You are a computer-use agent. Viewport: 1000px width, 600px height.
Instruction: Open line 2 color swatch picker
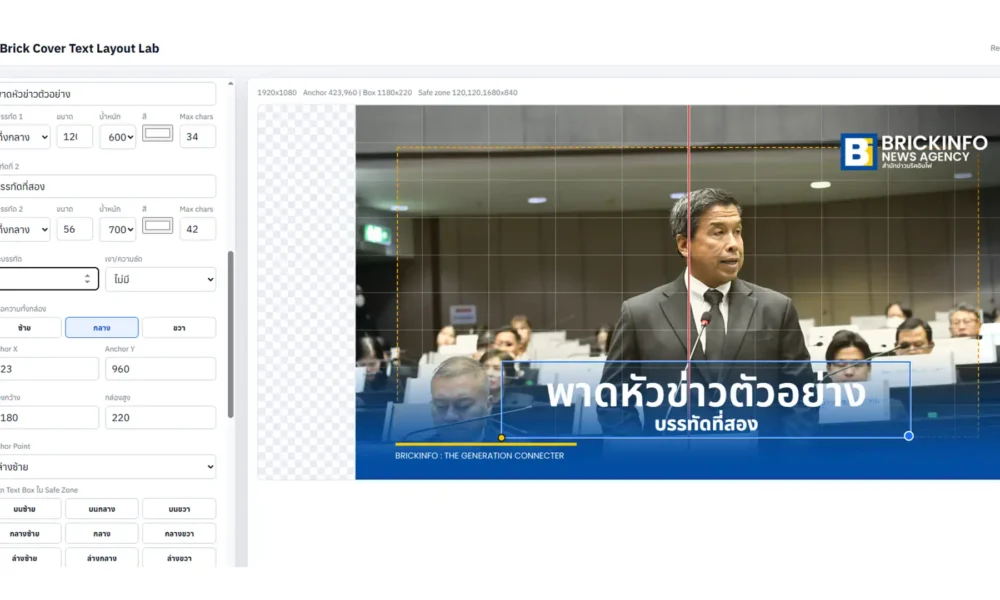pyautogui.click(x=158, y=226)
